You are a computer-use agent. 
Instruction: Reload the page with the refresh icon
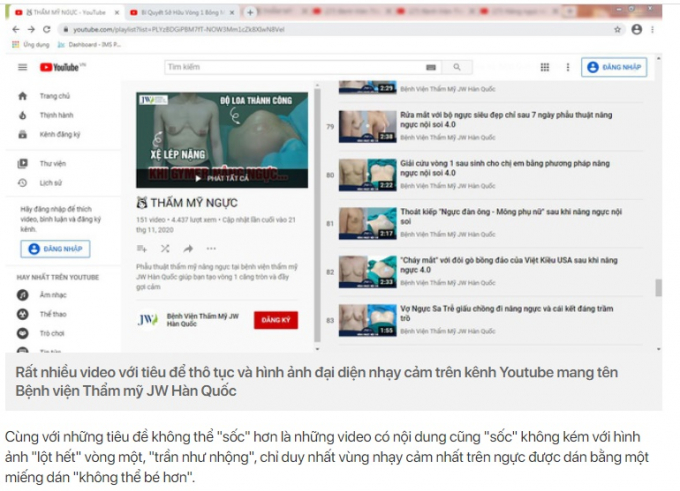(x=47, y=29)
